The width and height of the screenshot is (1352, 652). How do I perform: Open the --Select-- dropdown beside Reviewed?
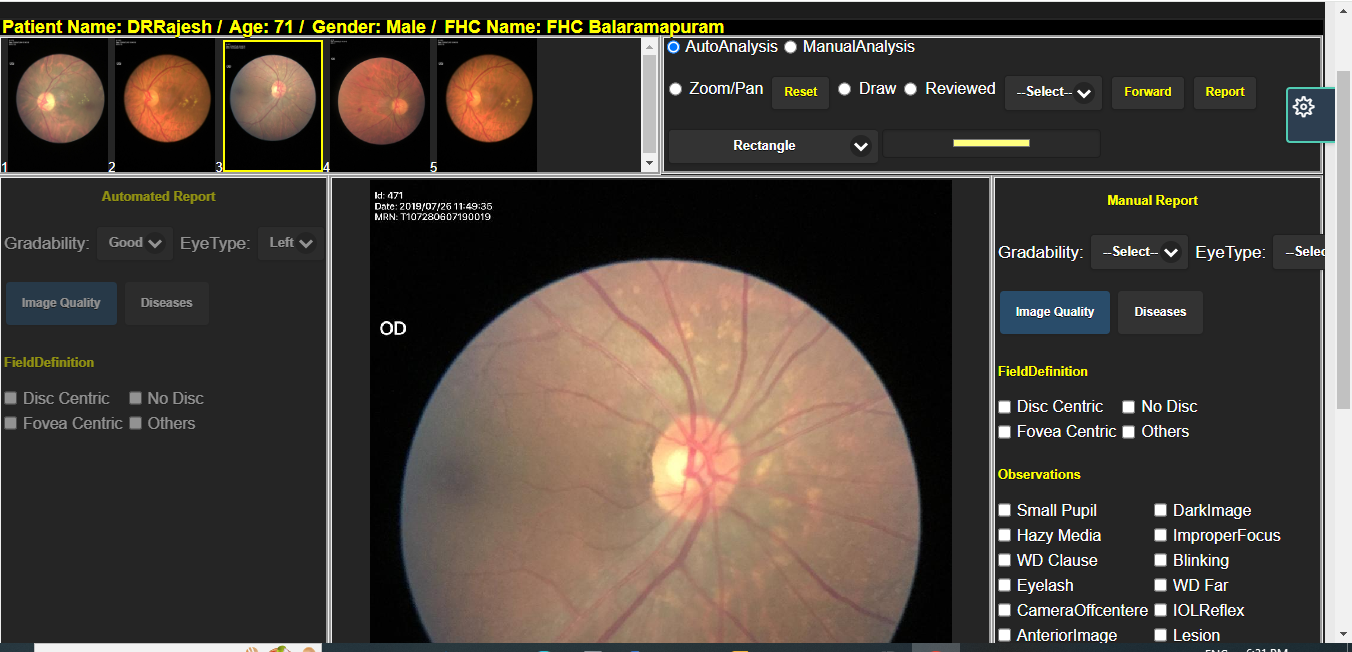point(1053,92)
